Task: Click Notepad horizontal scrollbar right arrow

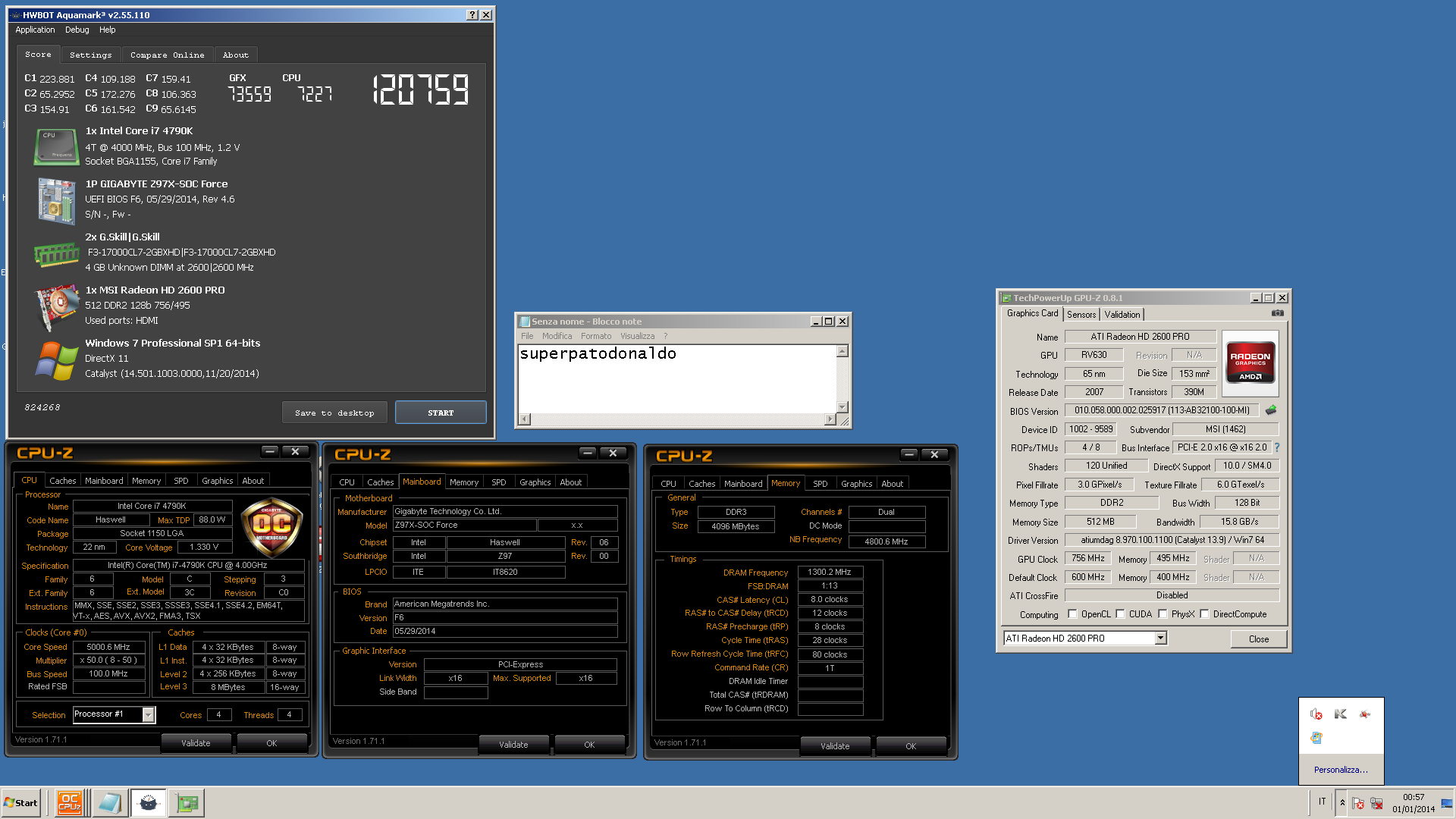Action: click(830, 419)
